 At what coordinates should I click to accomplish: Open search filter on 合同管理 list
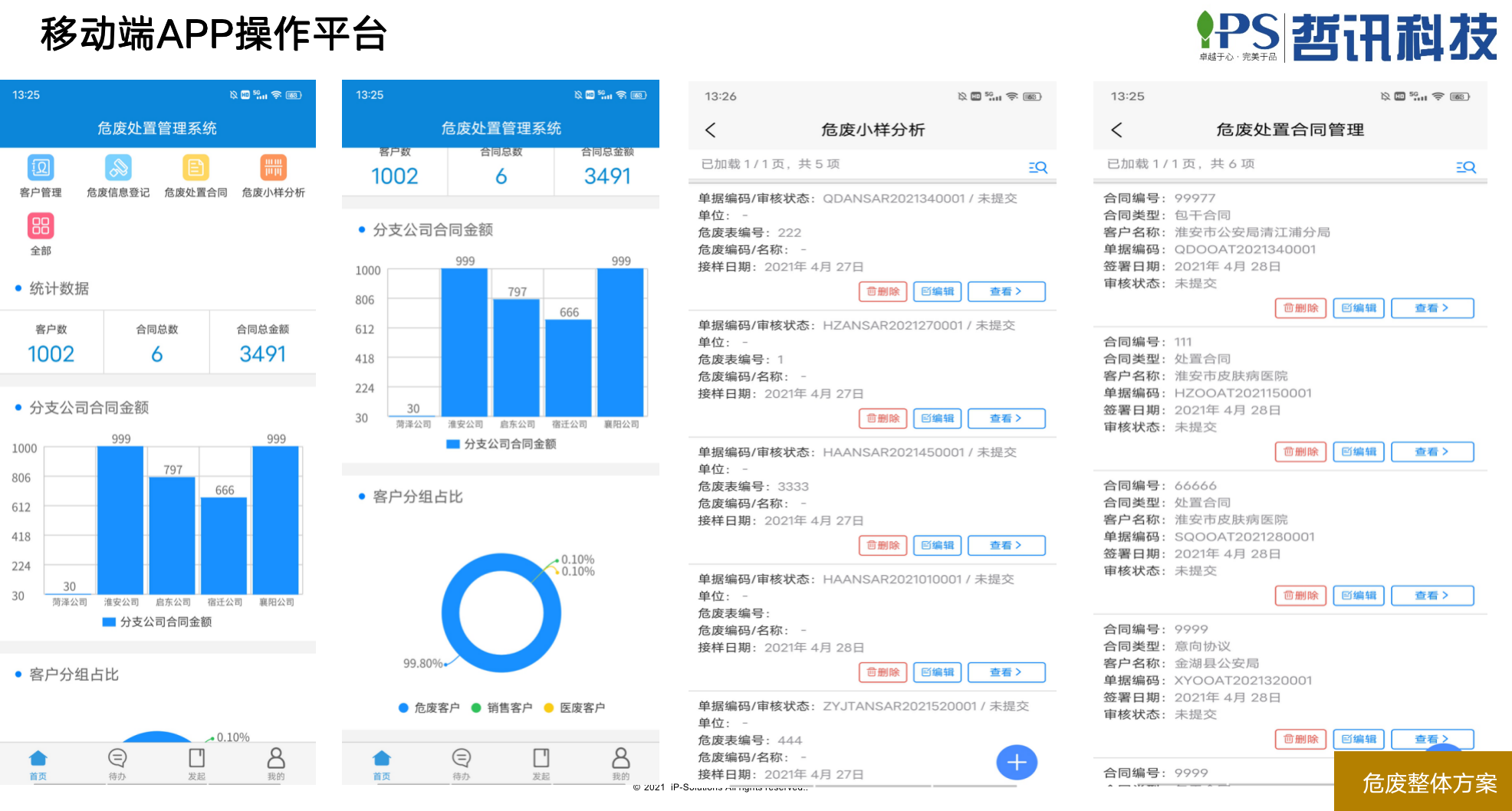(1466, 167)
